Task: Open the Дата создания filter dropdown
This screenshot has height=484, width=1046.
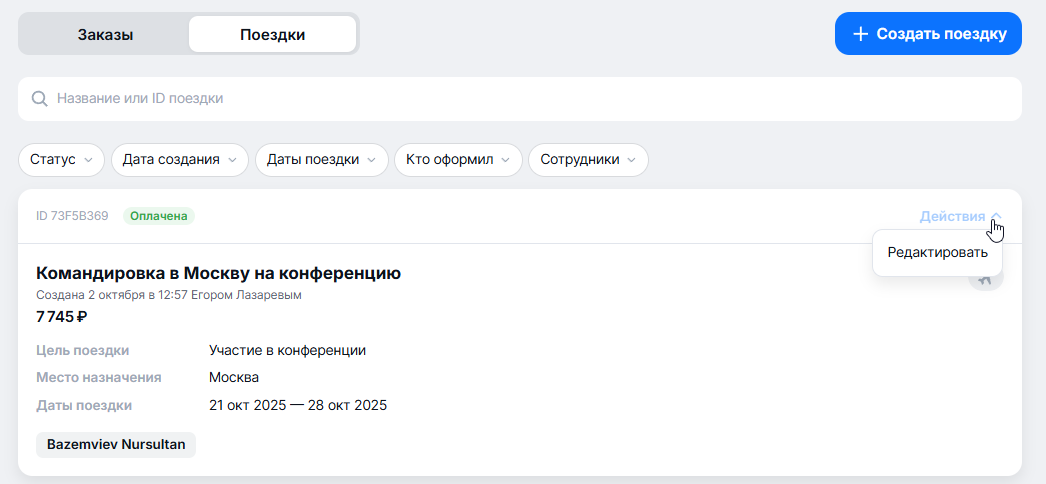Action: tap(179, 160)
